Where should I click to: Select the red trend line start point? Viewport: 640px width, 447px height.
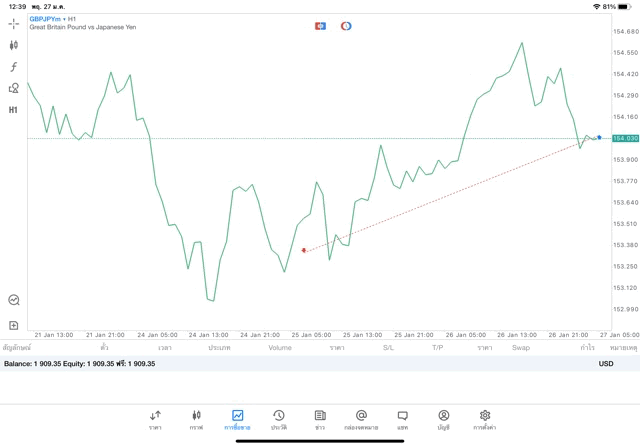click(x=304, y=250)
